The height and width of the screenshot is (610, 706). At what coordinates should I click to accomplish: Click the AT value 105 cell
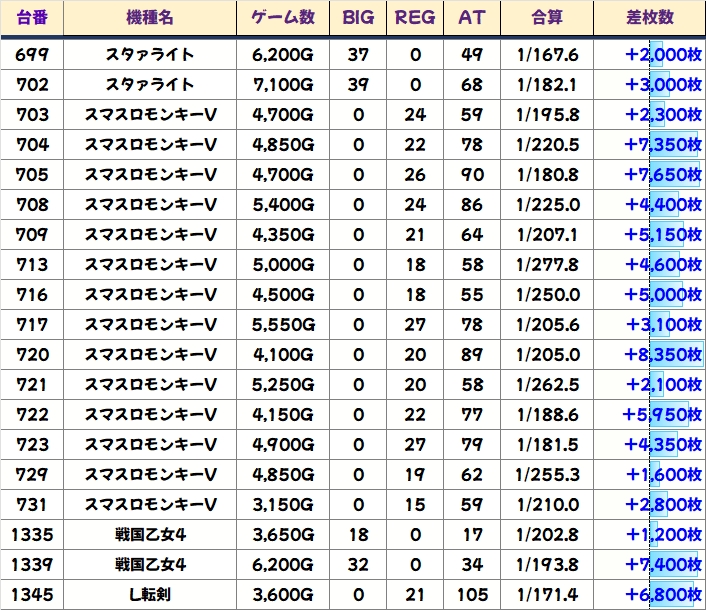[x=471, y=595]
